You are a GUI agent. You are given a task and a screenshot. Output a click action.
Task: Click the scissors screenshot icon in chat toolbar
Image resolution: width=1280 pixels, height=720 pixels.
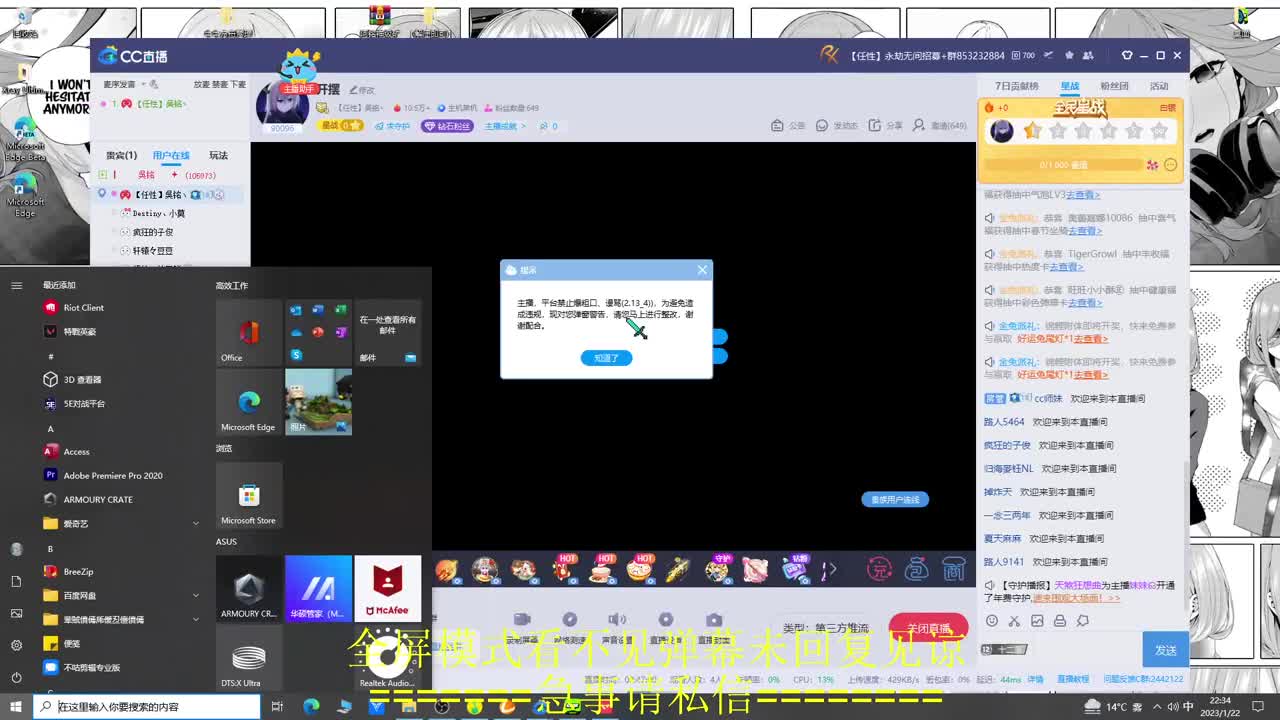click(x=1014, y=621)
